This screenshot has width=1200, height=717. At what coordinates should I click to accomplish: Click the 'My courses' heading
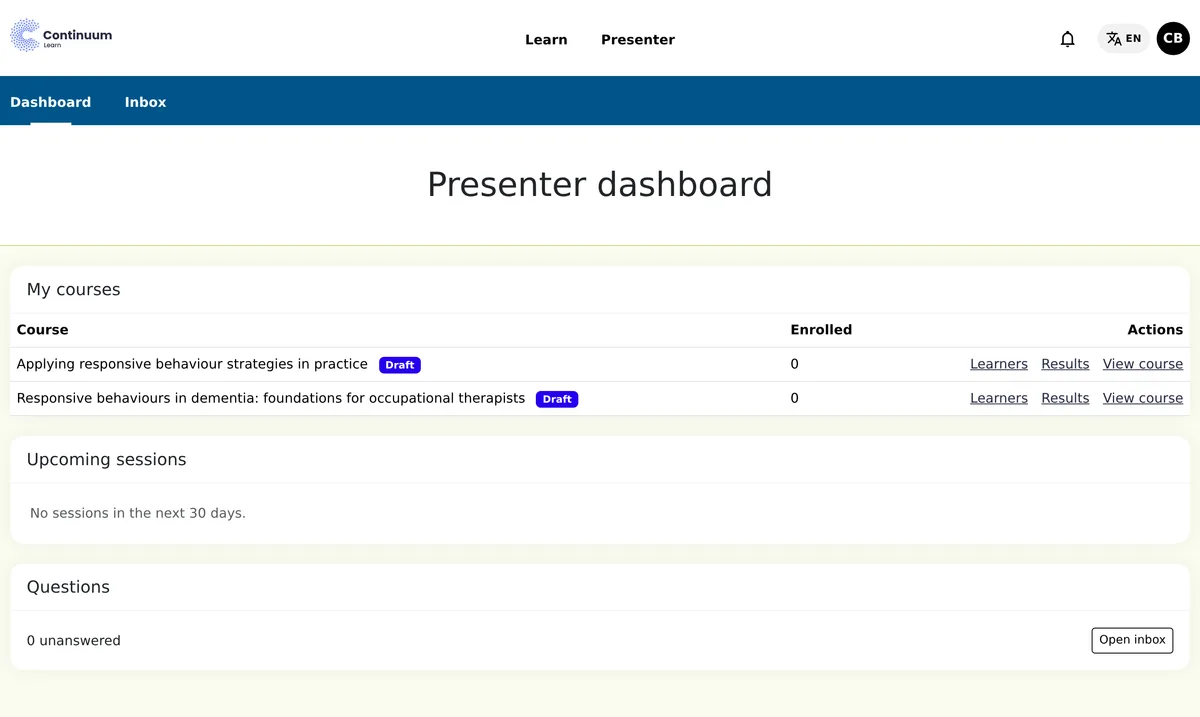(73, 289)
